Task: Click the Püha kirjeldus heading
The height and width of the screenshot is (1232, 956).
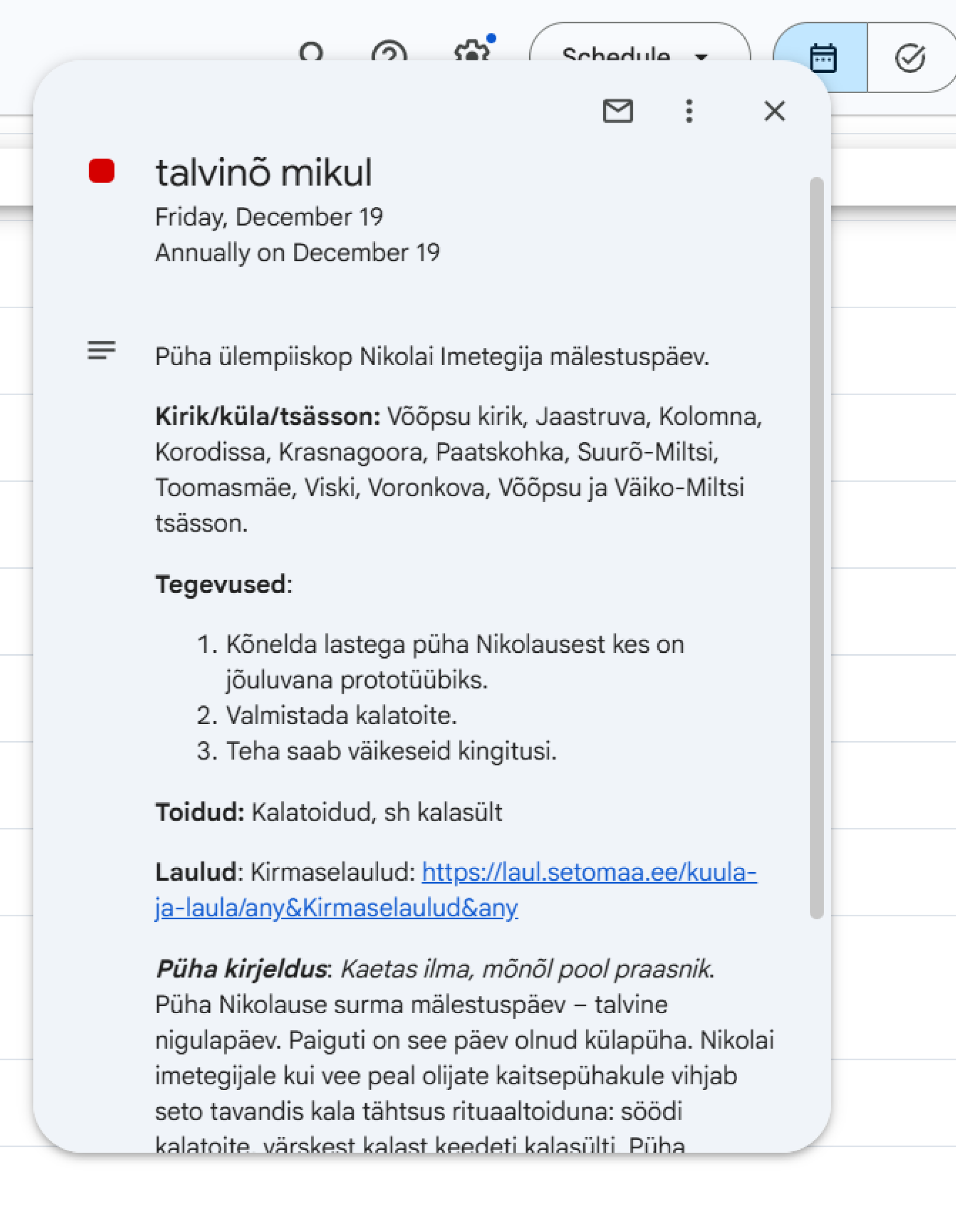Action: [242, 969]
